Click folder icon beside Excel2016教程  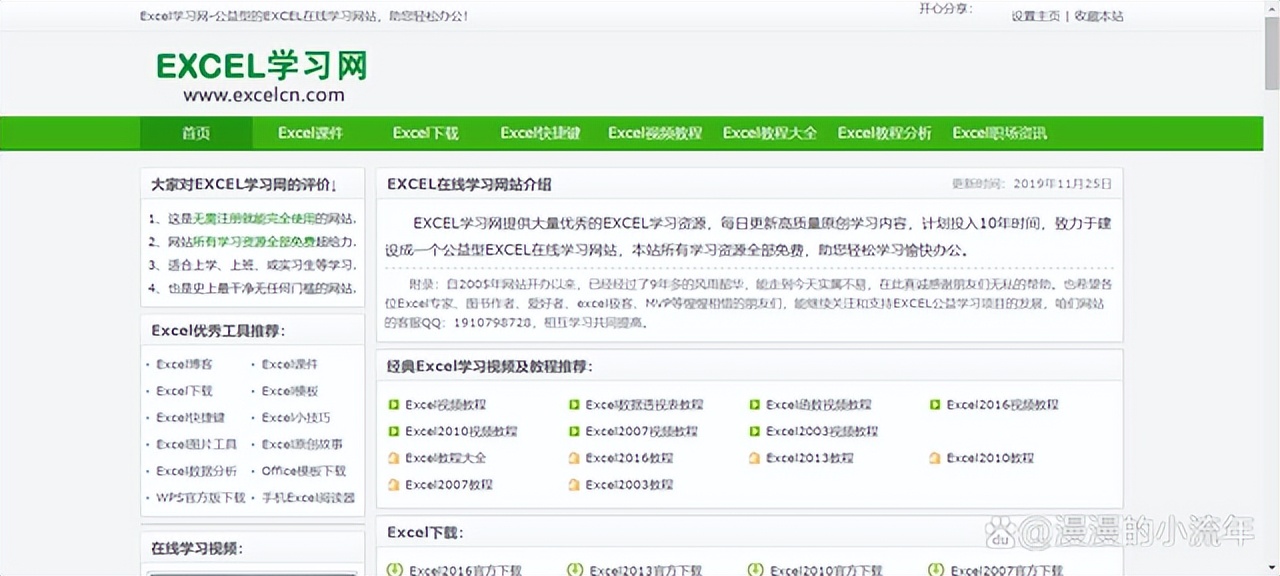574,458
